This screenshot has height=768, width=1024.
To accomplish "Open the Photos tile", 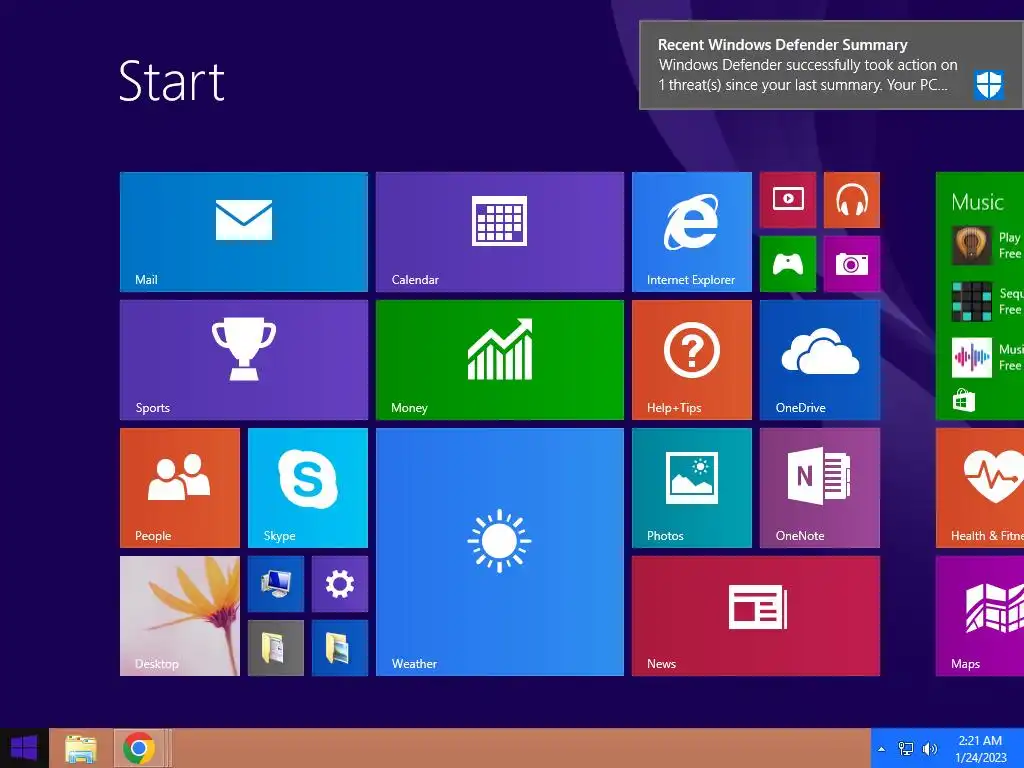I will [692, 488].
